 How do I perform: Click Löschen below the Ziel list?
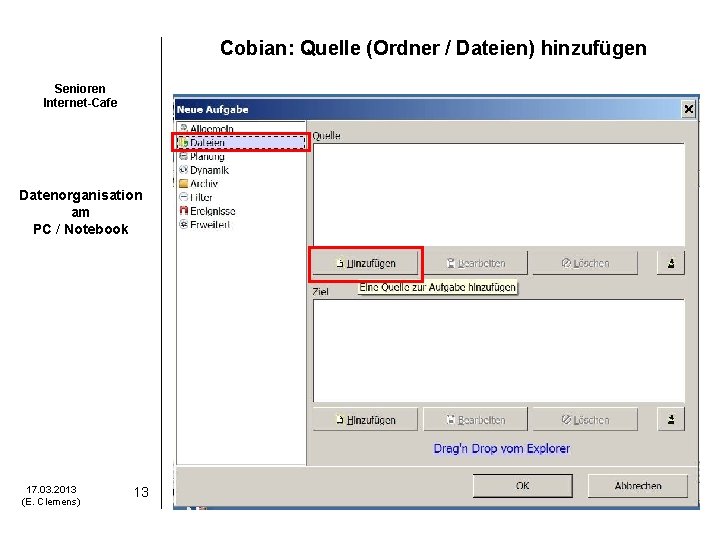585,420
